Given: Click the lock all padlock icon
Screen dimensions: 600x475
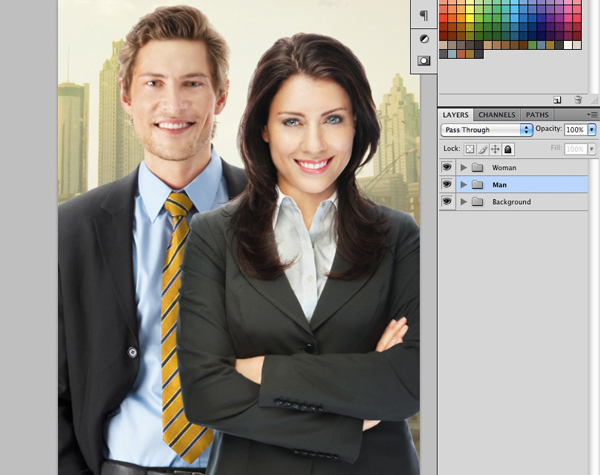Looking at the screenshot, I should [508, 149].
